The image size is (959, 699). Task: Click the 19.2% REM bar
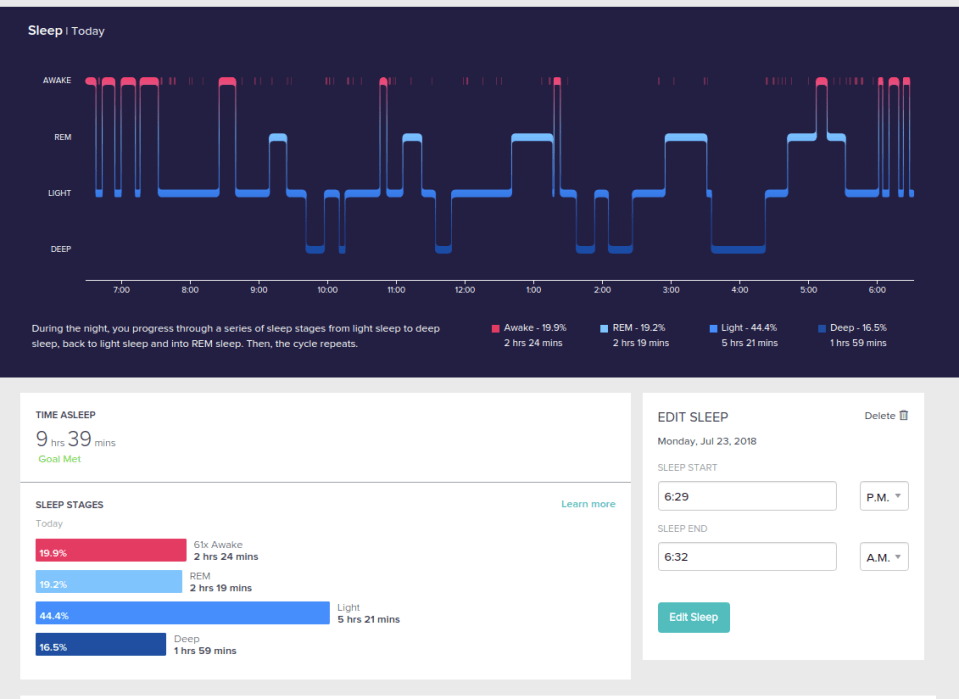click(x=109, y=582)
